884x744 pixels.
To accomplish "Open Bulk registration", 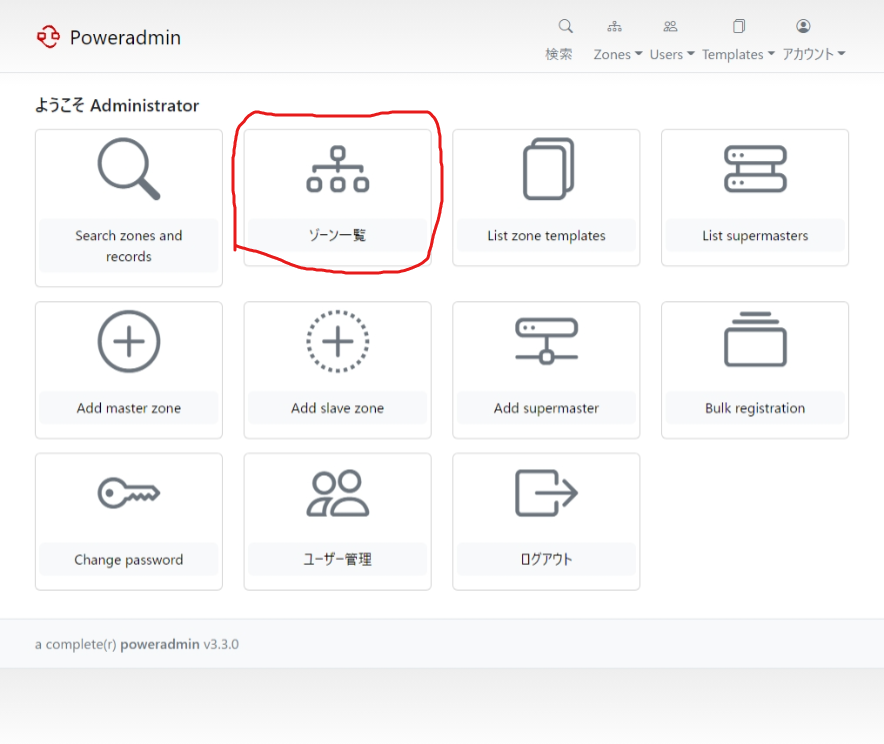I will click(755, 408).
